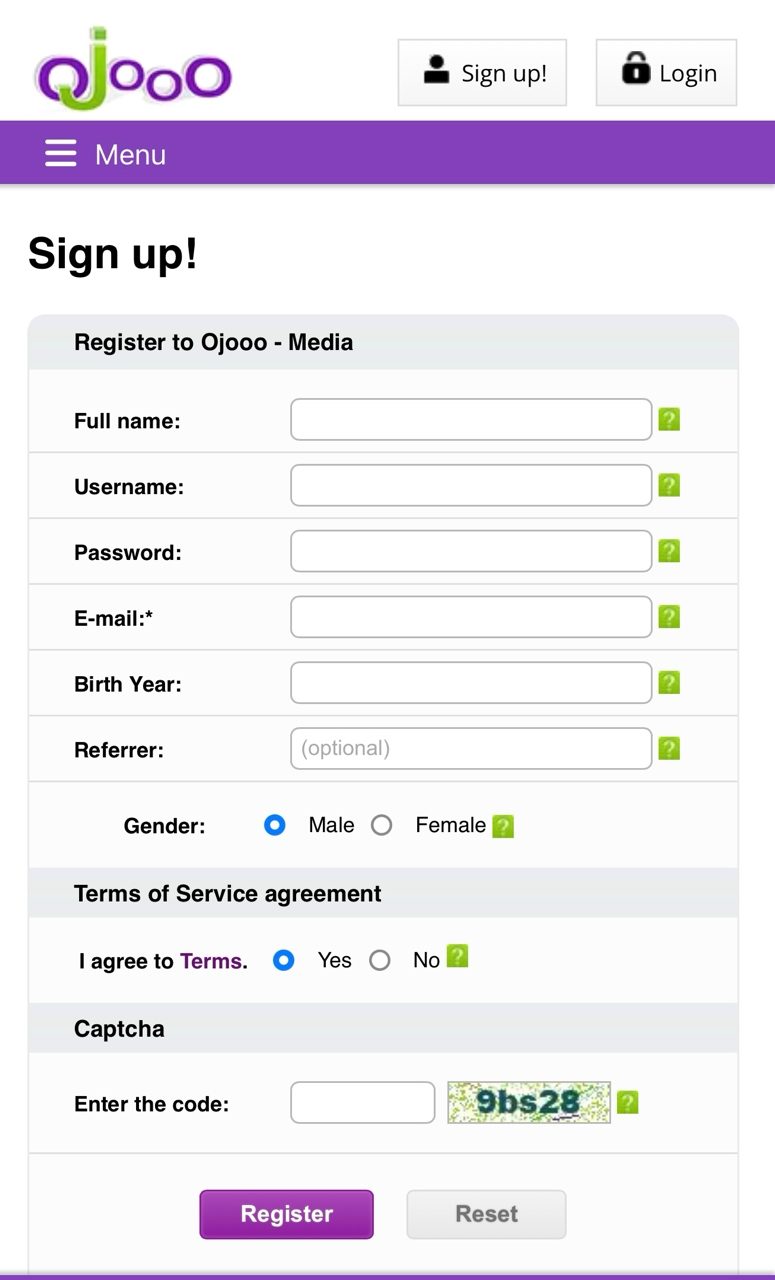Focus the Referrer optional input field
775x1280 pixels.
click(471, 748)
